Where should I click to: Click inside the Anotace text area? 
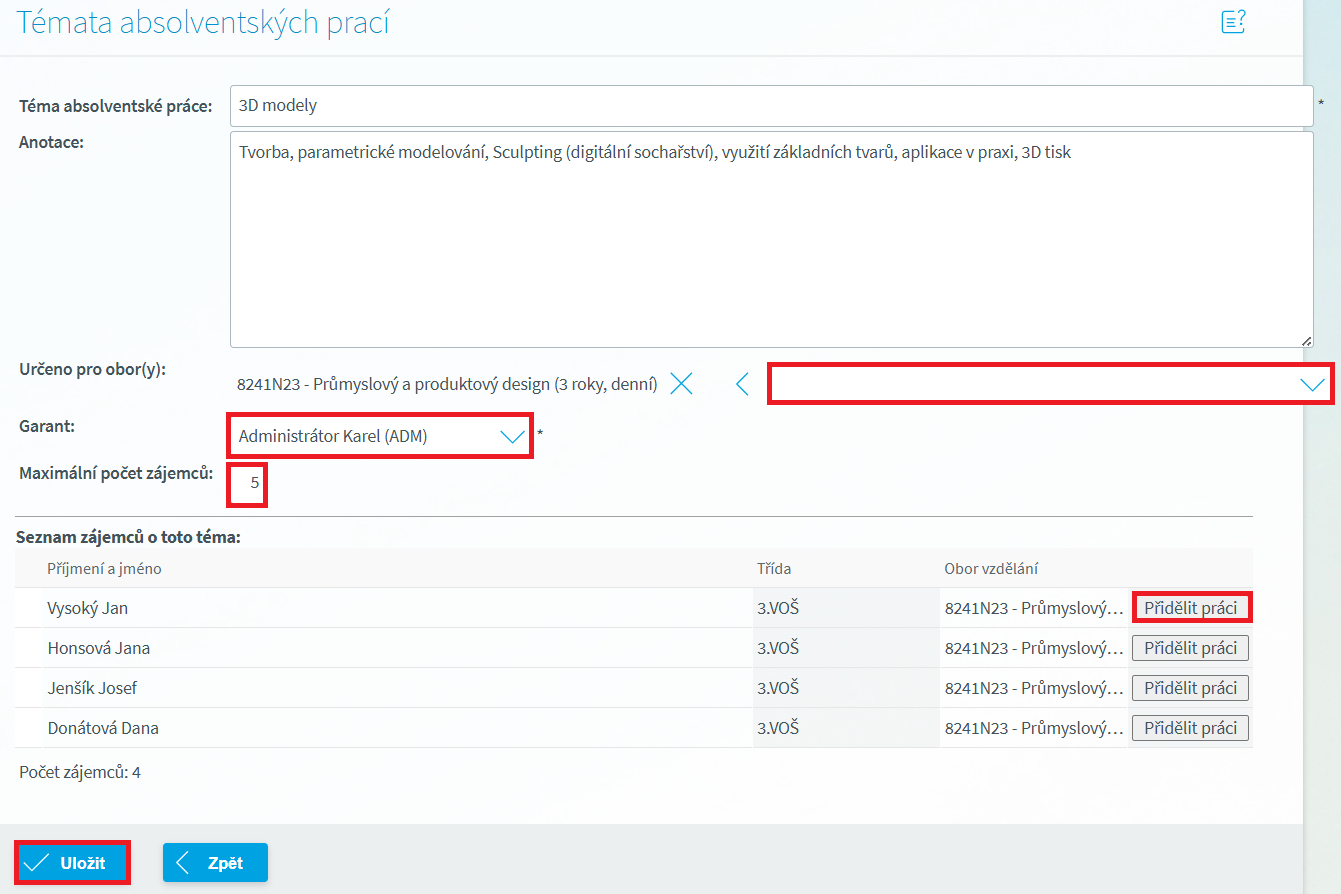tap(770, 240)
